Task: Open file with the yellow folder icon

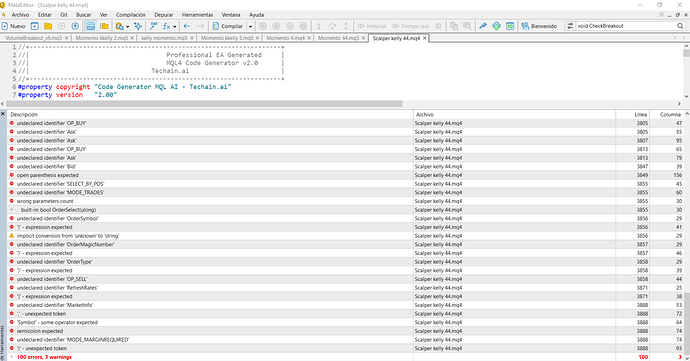Action: pos(48,26)
